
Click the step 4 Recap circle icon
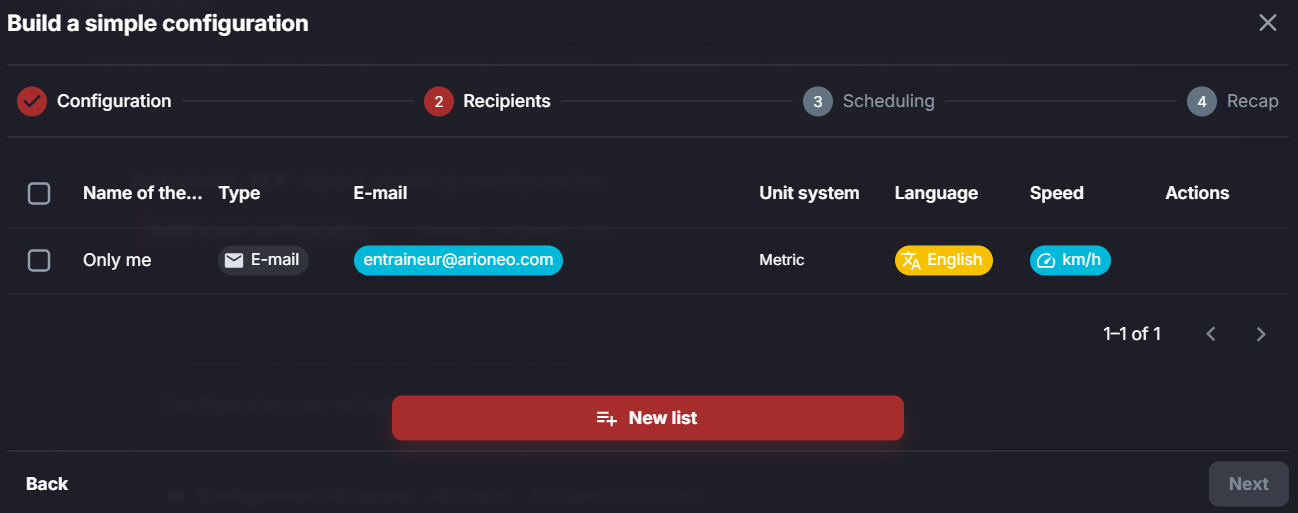(1202, 101)
